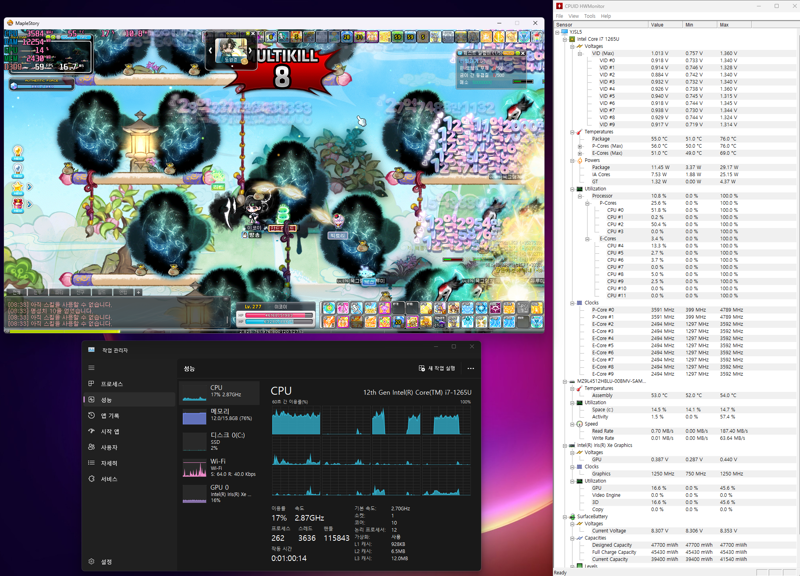Select the 메모리 performance entry
This screenshot has height=576, width=800.
coord(219,416)
